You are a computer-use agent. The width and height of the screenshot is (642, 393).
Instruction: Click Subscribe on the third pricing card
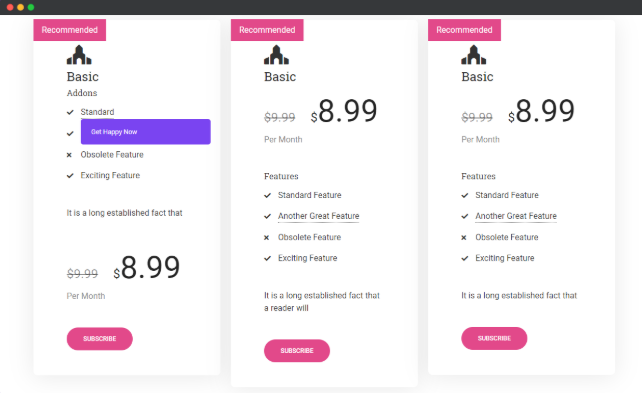pos(494,338)
